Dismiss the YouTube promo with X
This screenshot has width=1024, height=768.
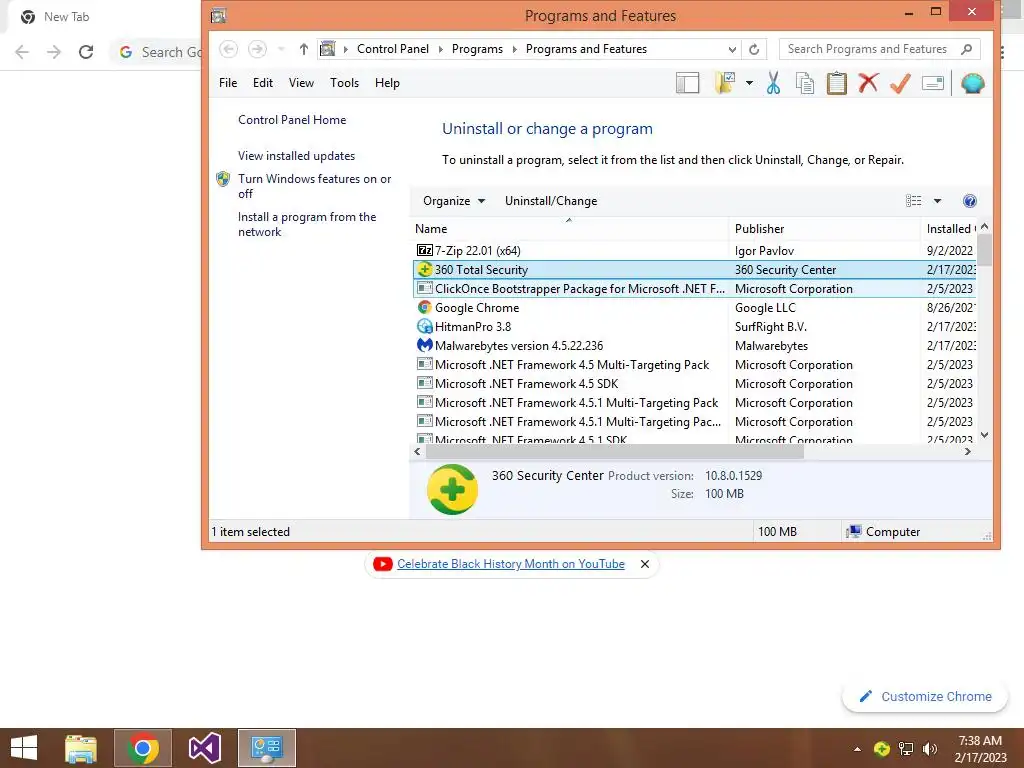coord(645,564)
